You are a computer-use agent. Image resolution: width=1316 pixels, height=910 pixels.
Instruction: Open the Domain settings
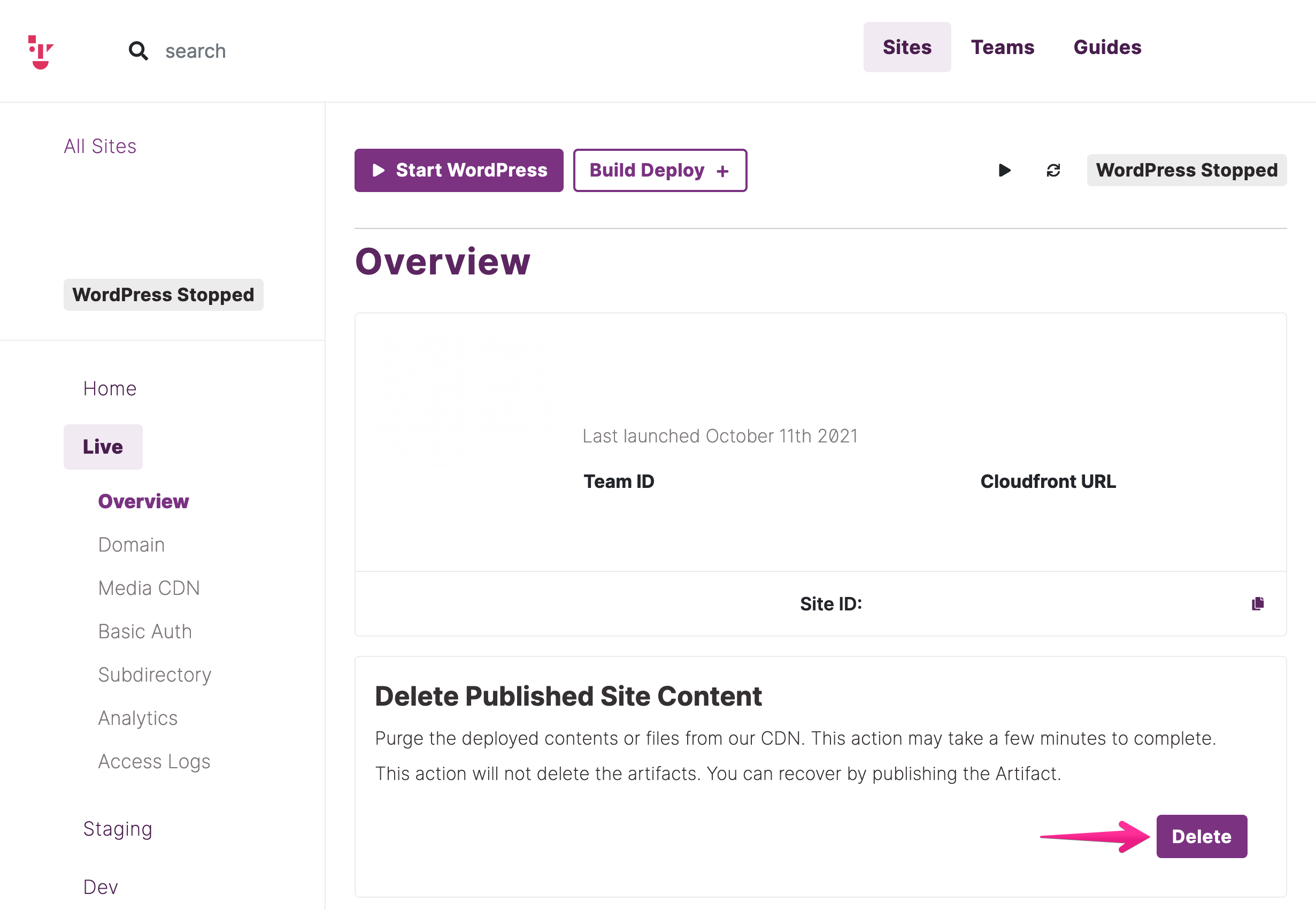pos(131,545)
